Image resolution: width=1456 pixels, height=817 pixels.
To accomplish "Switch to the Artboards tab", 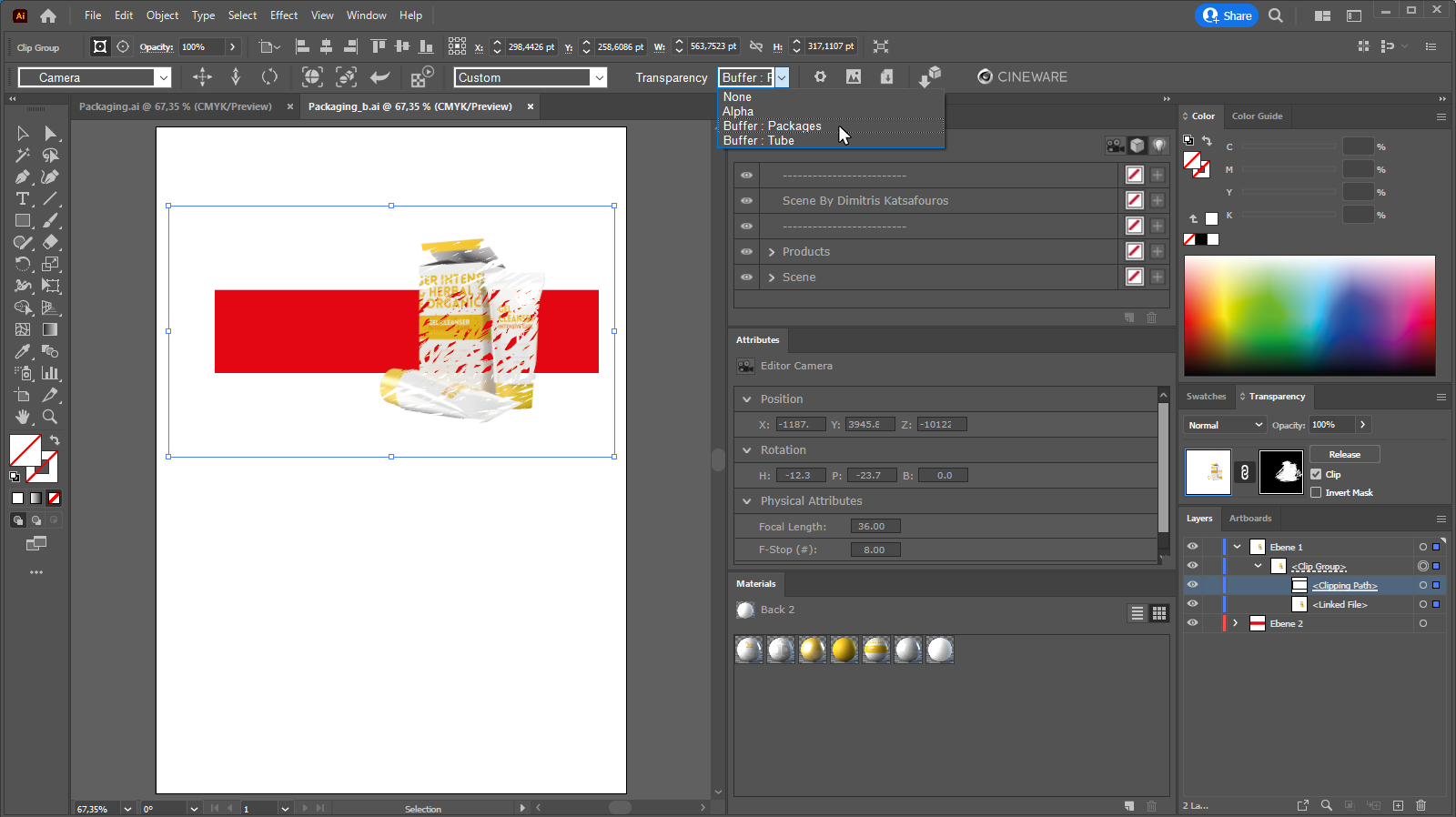I will pyautogui.click(x=1250, y=519).
